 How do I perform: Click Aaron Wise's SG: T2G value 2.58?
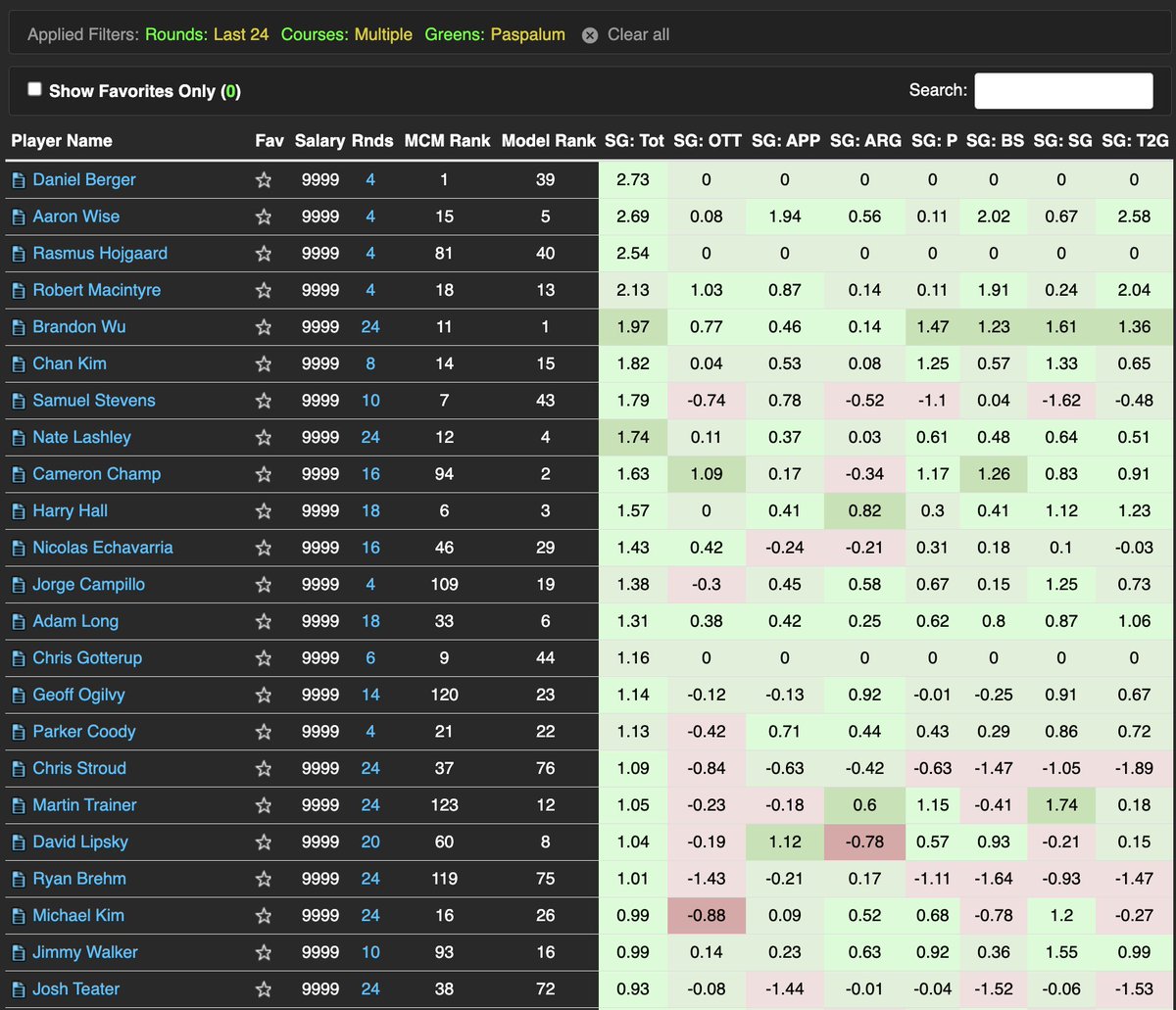coord(1134,216)
